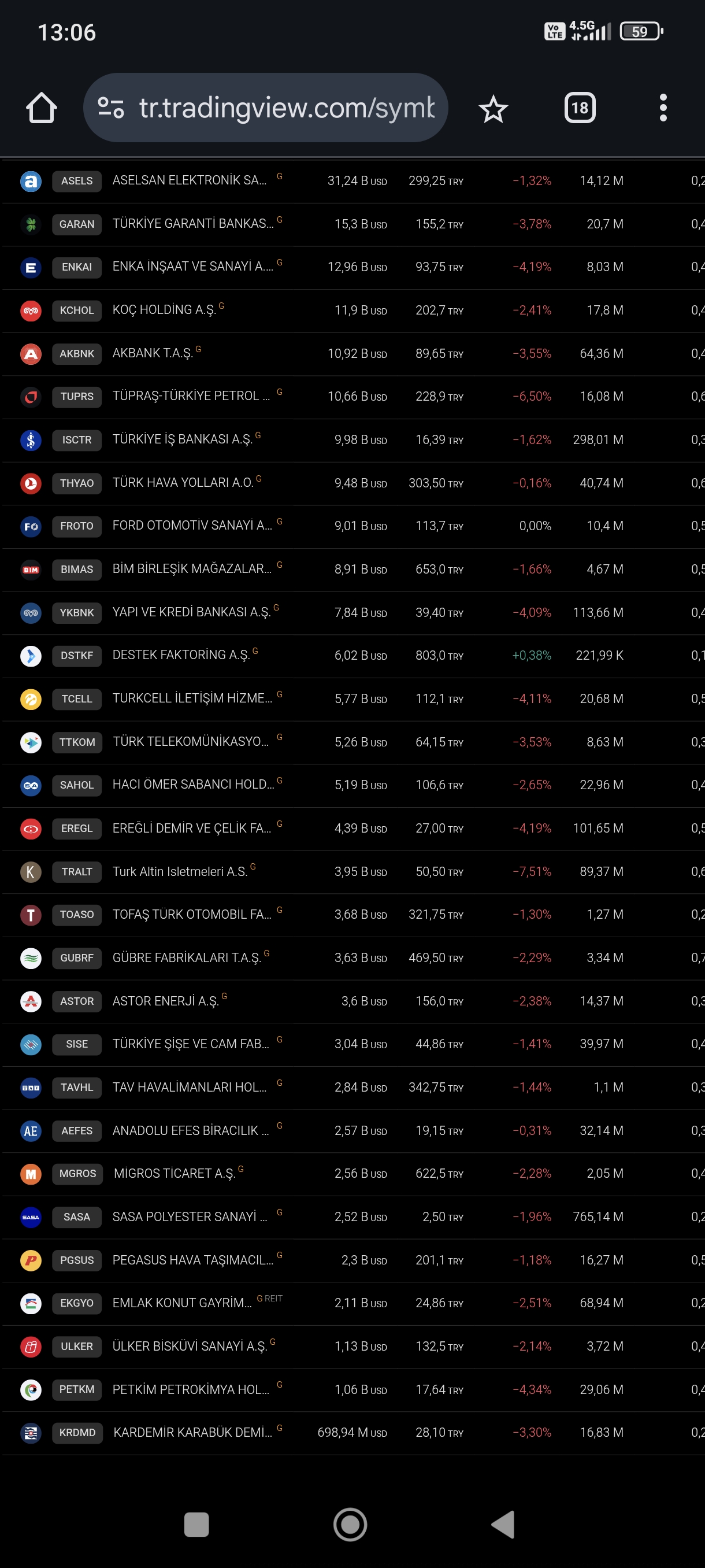Focus the tr.tradingview.com address bar
This screenshot has height=1568, width=705.
[265, 108]
